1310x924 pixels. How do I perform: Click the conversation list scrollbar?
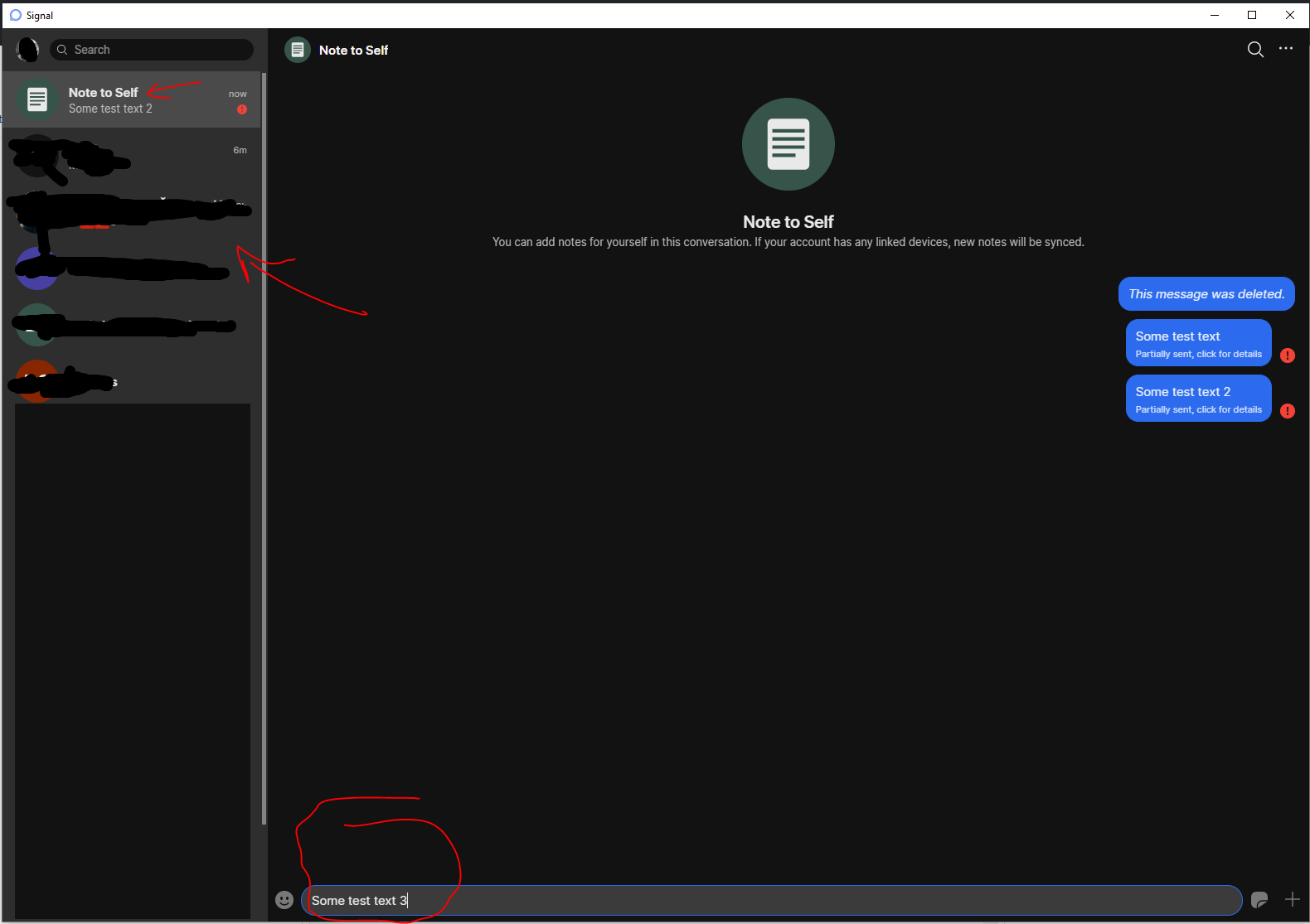(264, 447)
